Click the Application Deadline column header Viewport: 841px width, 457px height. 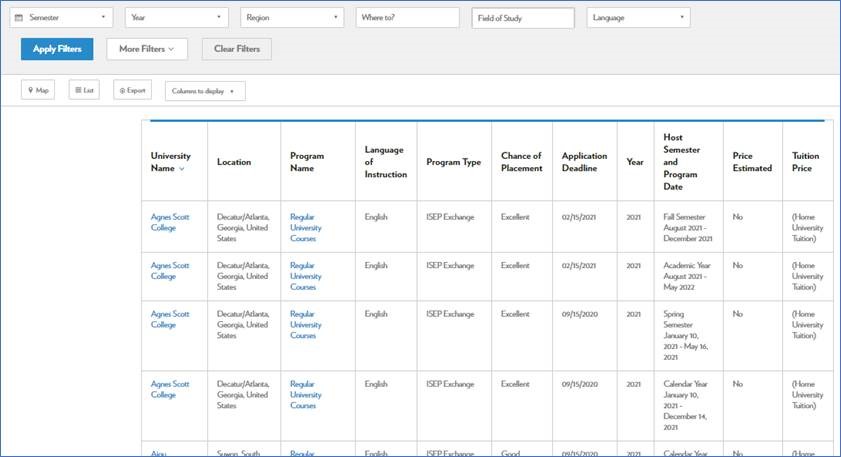point(584,162)
